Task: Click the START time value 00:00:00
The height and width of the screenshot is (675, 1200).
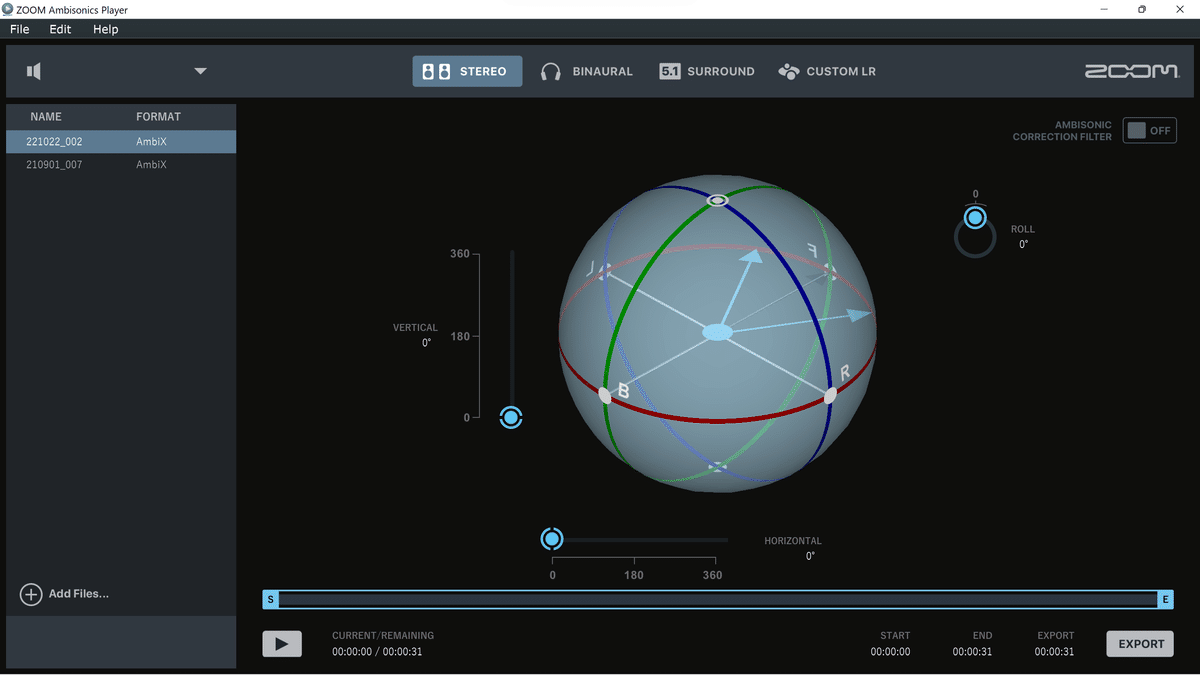Action: coord(890,652)
